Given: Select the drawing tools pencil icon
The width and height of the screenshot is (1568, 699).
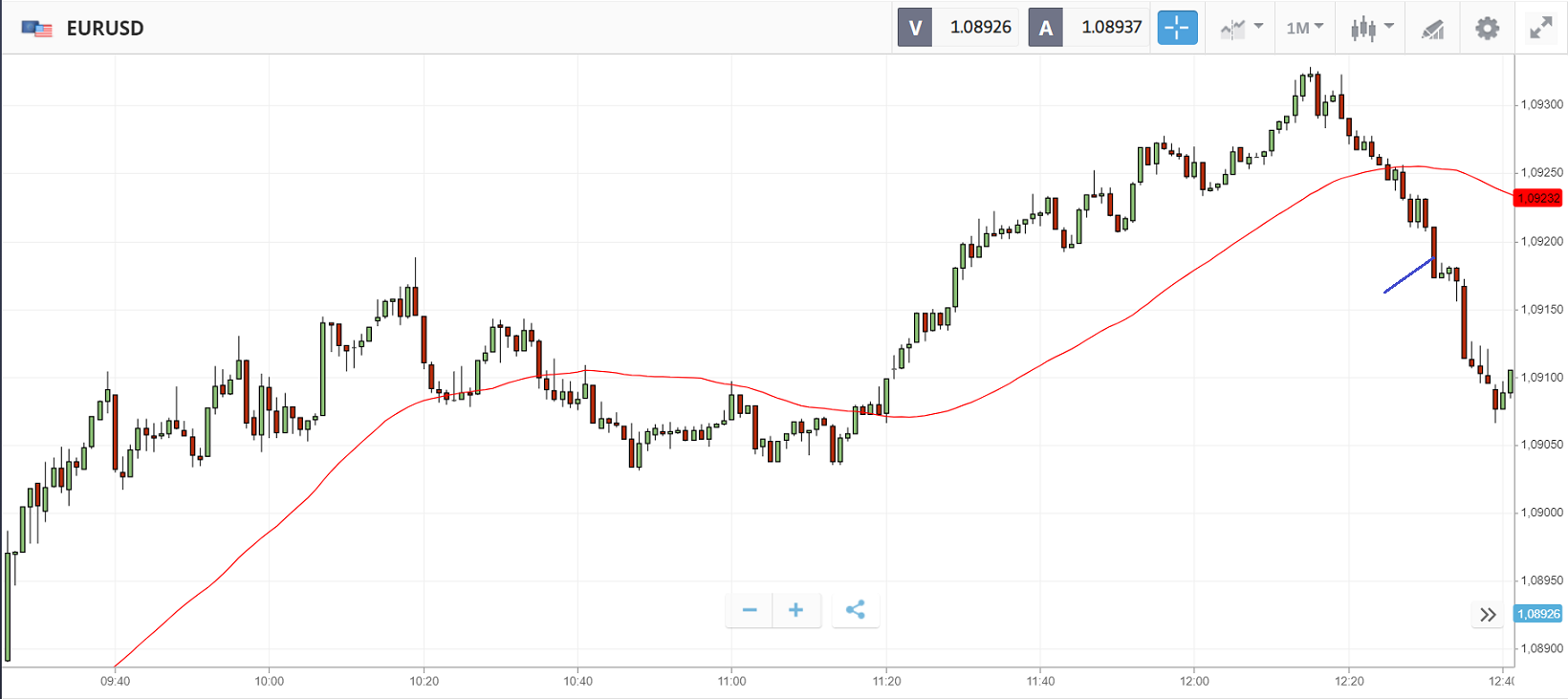Looking at the screenshot, I should pyautogui.click(x=1432, y=29).
